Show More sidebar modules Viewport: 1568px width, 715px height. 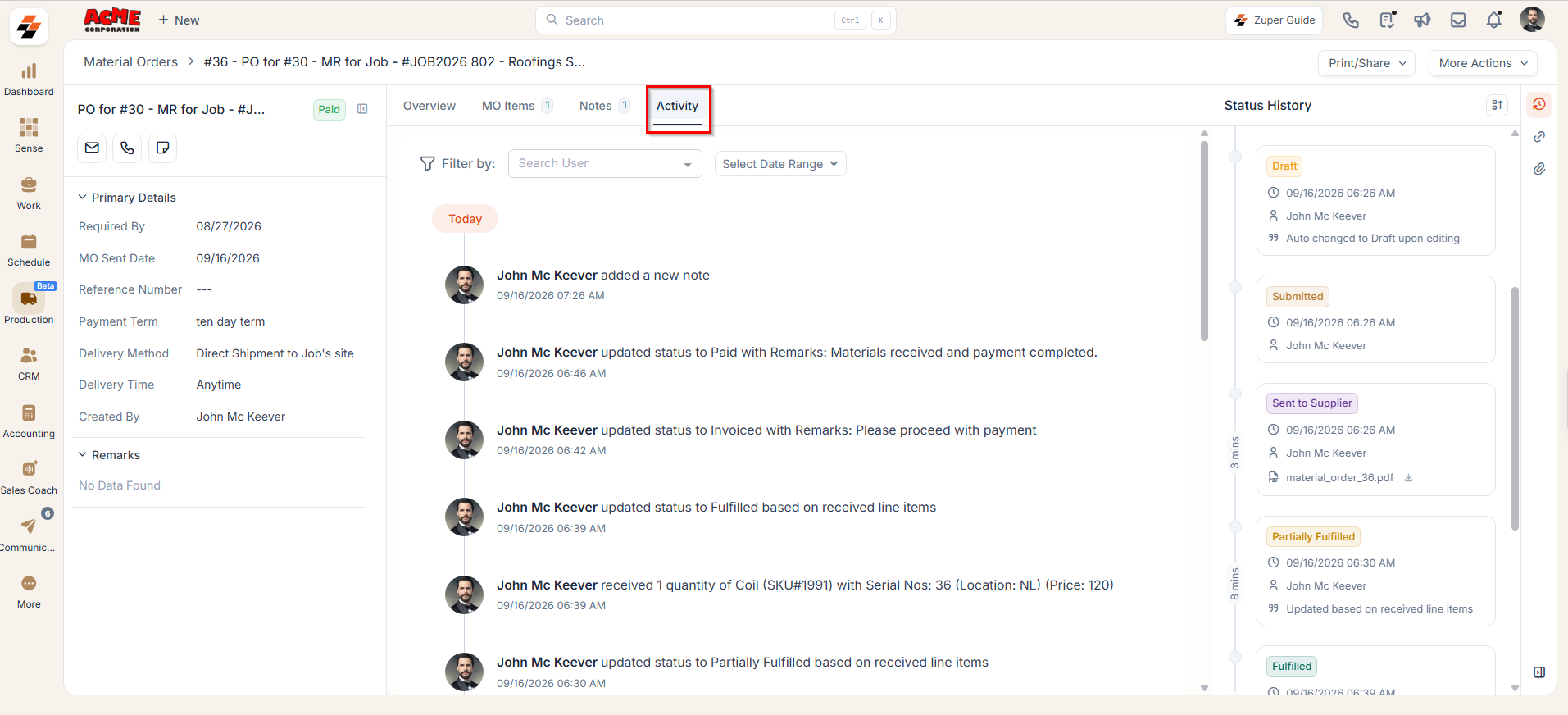(29, 591)
